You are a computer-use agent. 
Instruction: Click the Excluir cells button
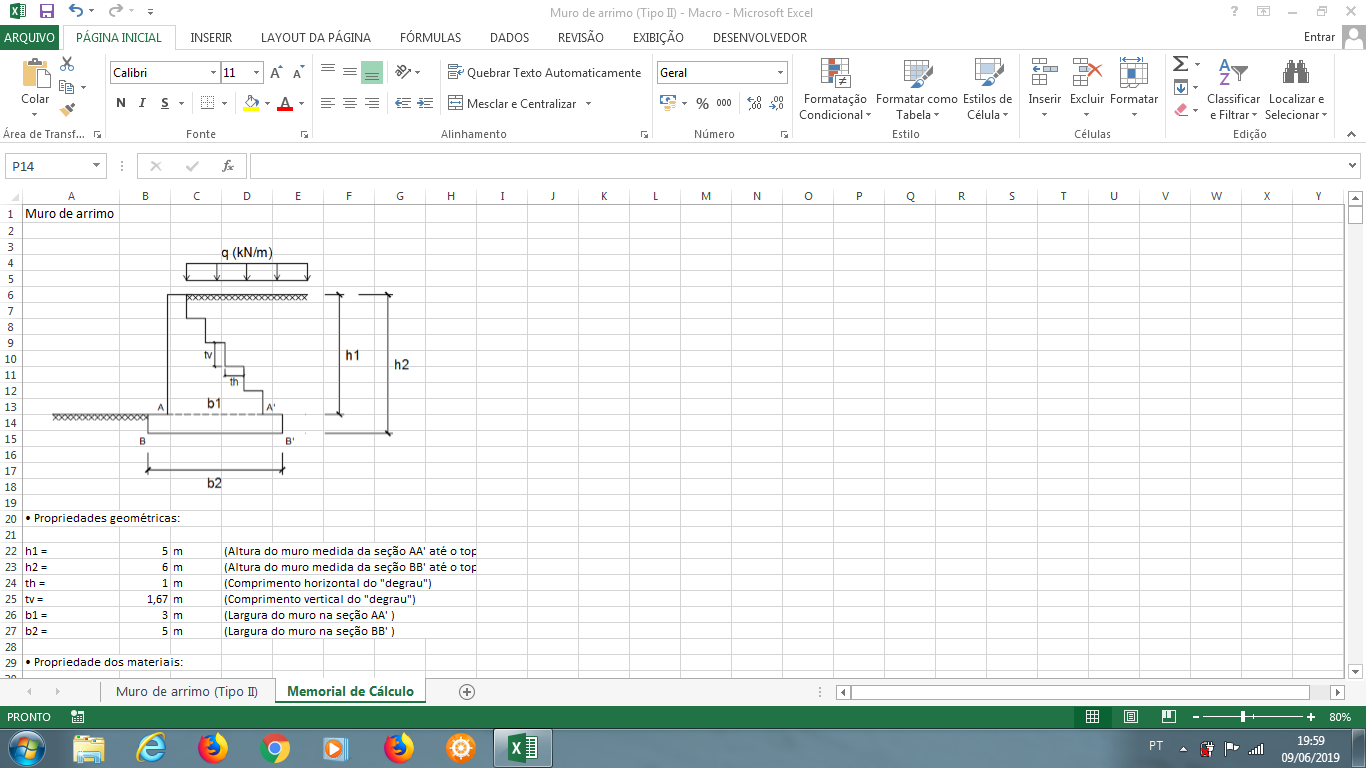pos(1087,89)
